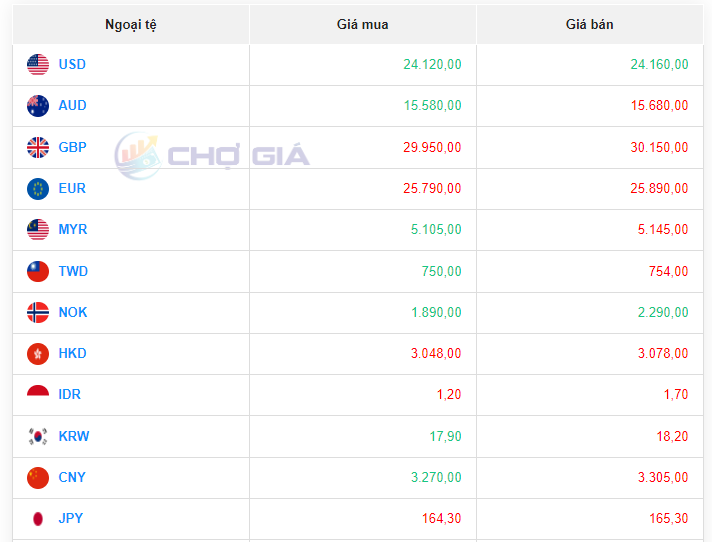
Task: Click the UK flag beside GBP
Action: 38,148
